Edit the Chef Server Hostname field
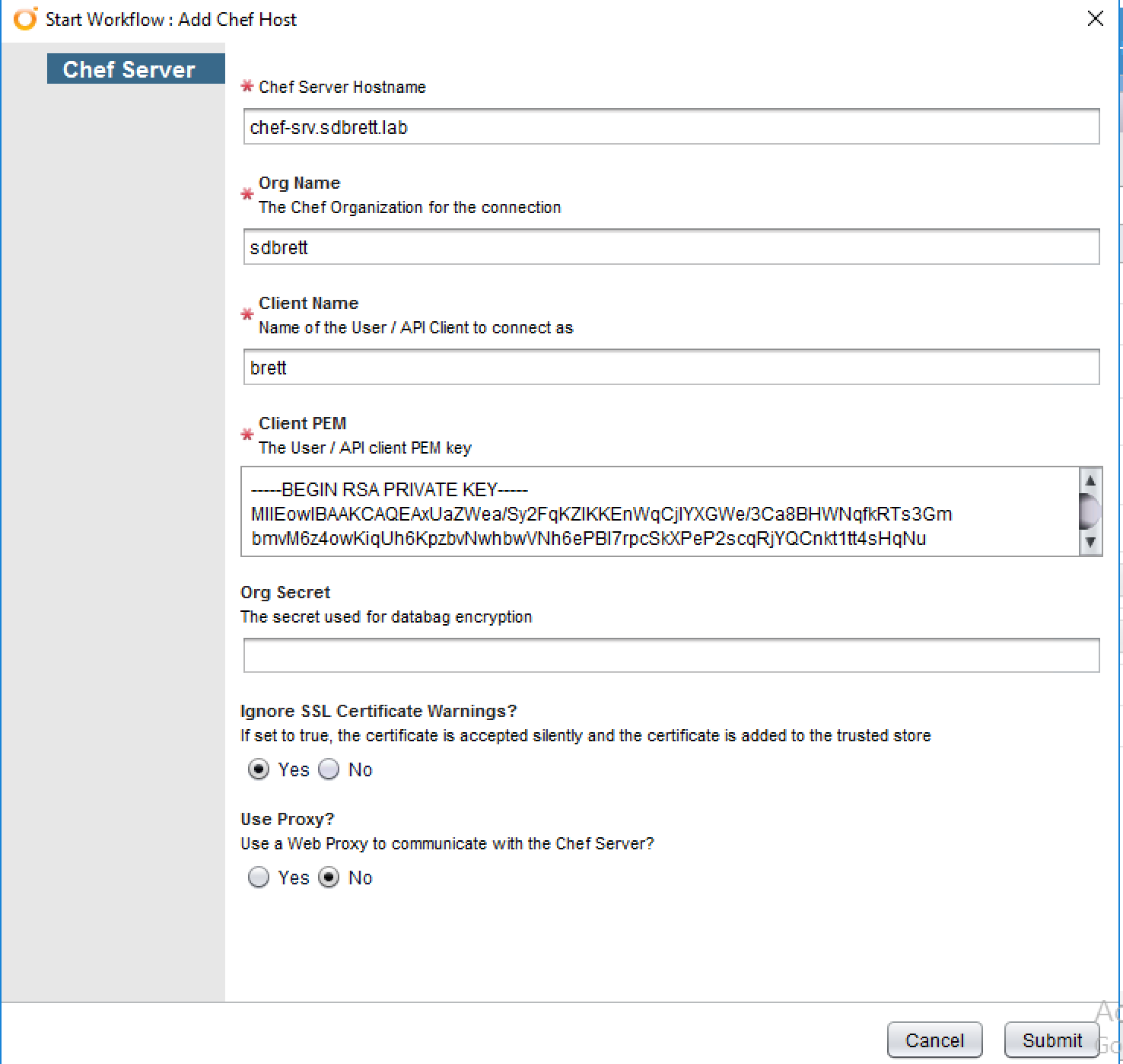 (x=671, y=126)
